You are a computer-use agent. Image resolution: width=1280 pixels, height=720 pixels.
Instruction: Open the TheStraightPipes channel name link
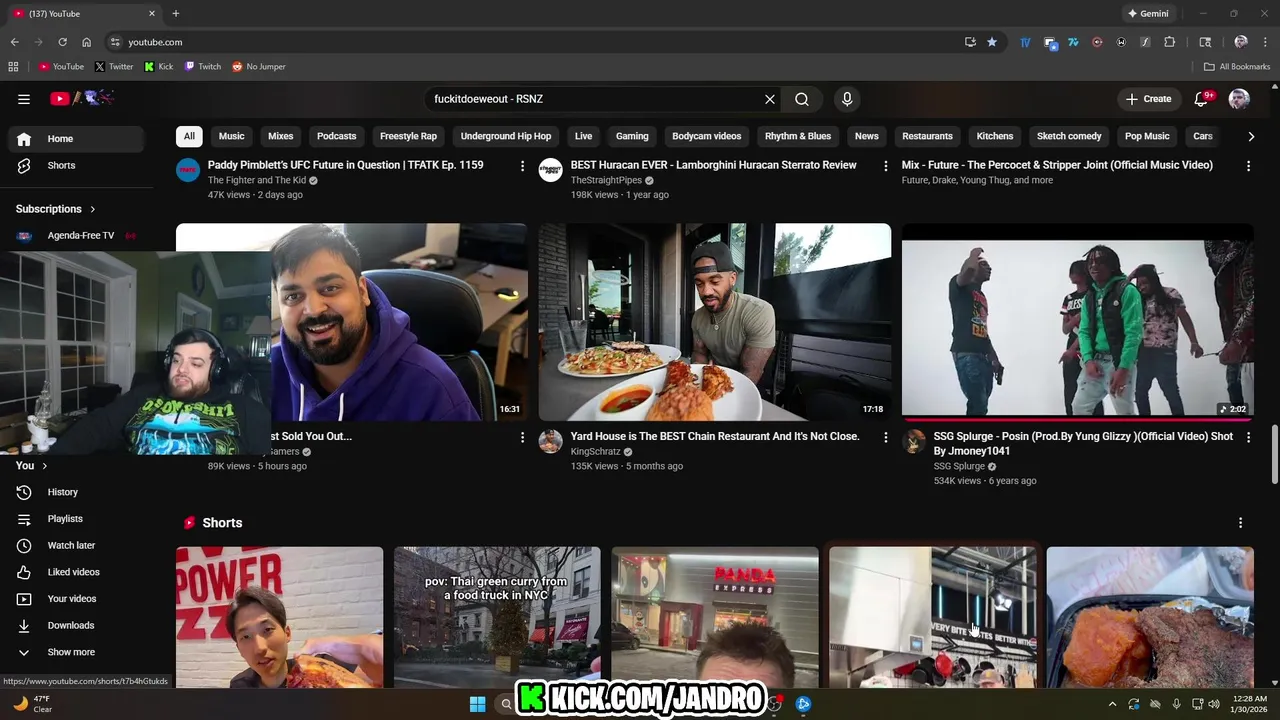click(x=606, y=181)
